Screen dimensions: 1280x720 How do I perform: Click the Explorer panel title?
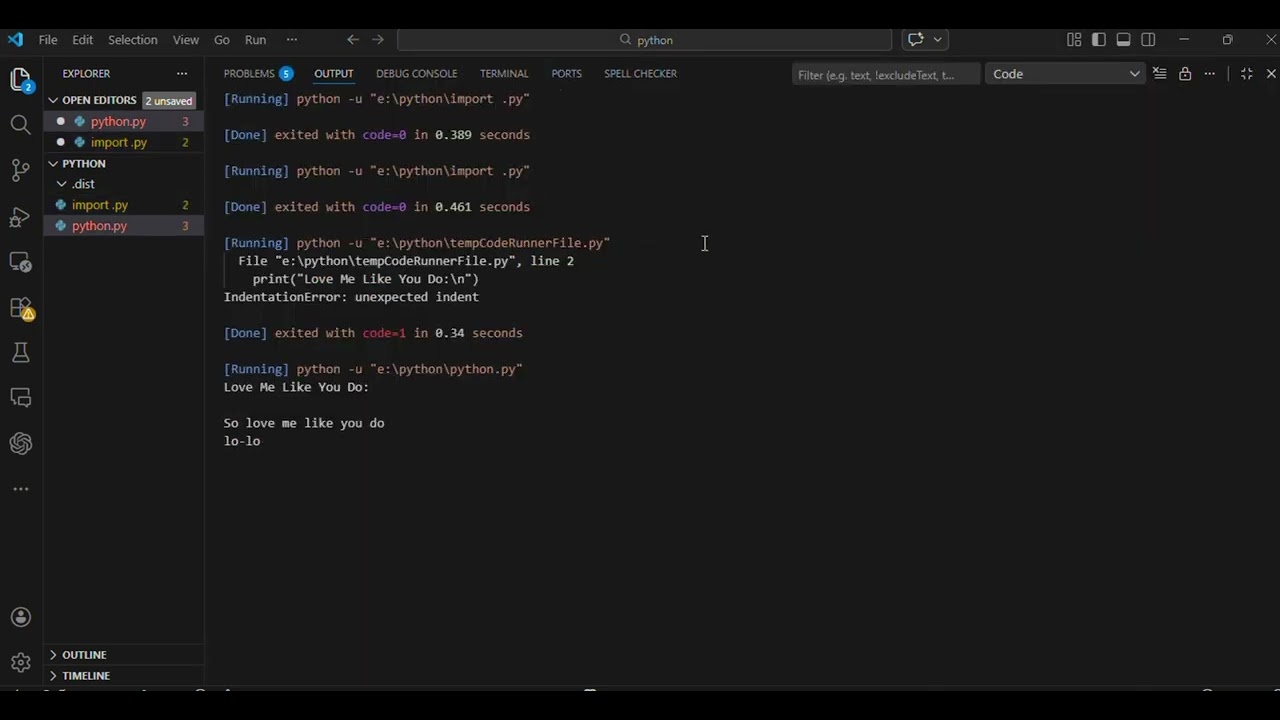pos(86,74)
